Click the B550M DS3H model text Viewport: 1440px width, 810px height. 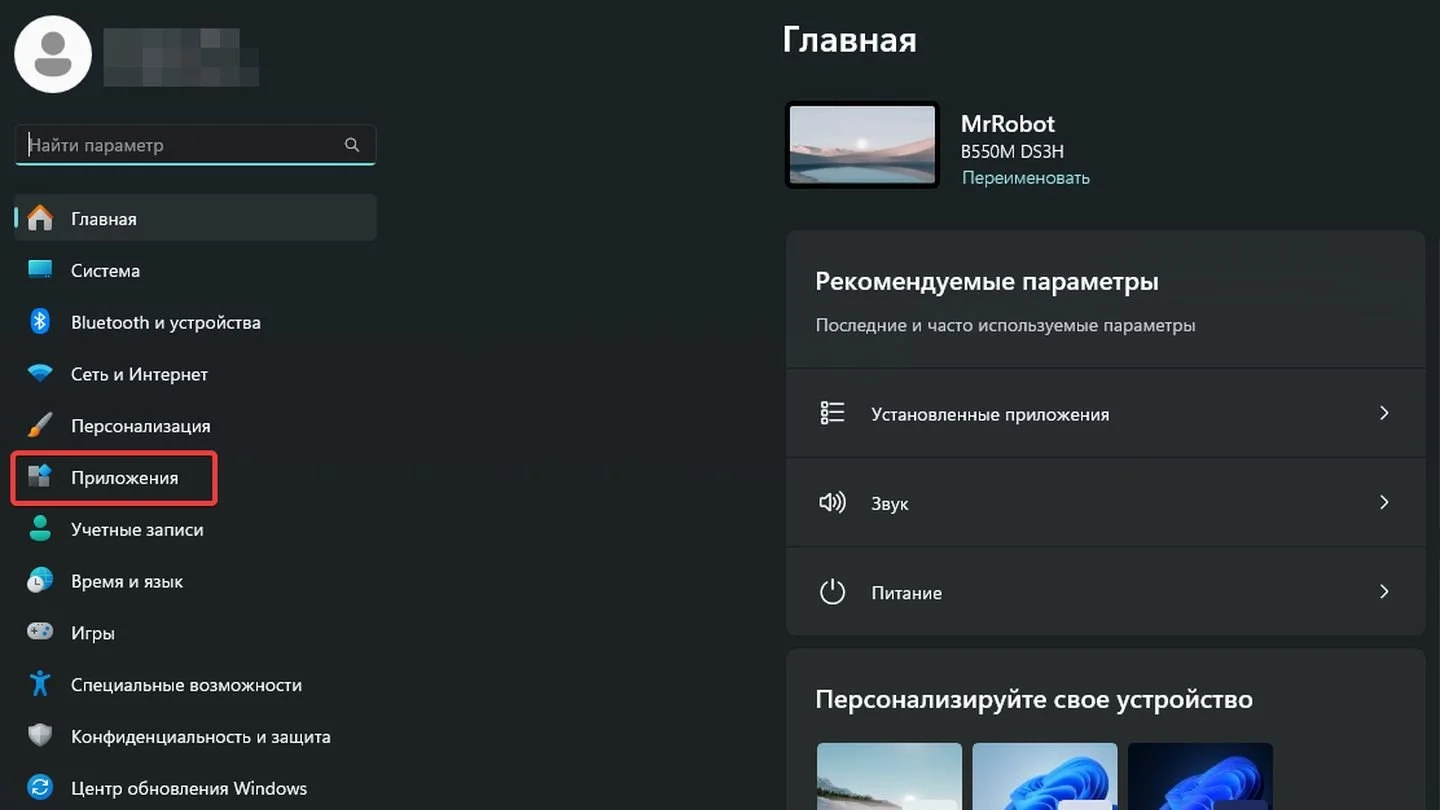tap(1012, 152)
